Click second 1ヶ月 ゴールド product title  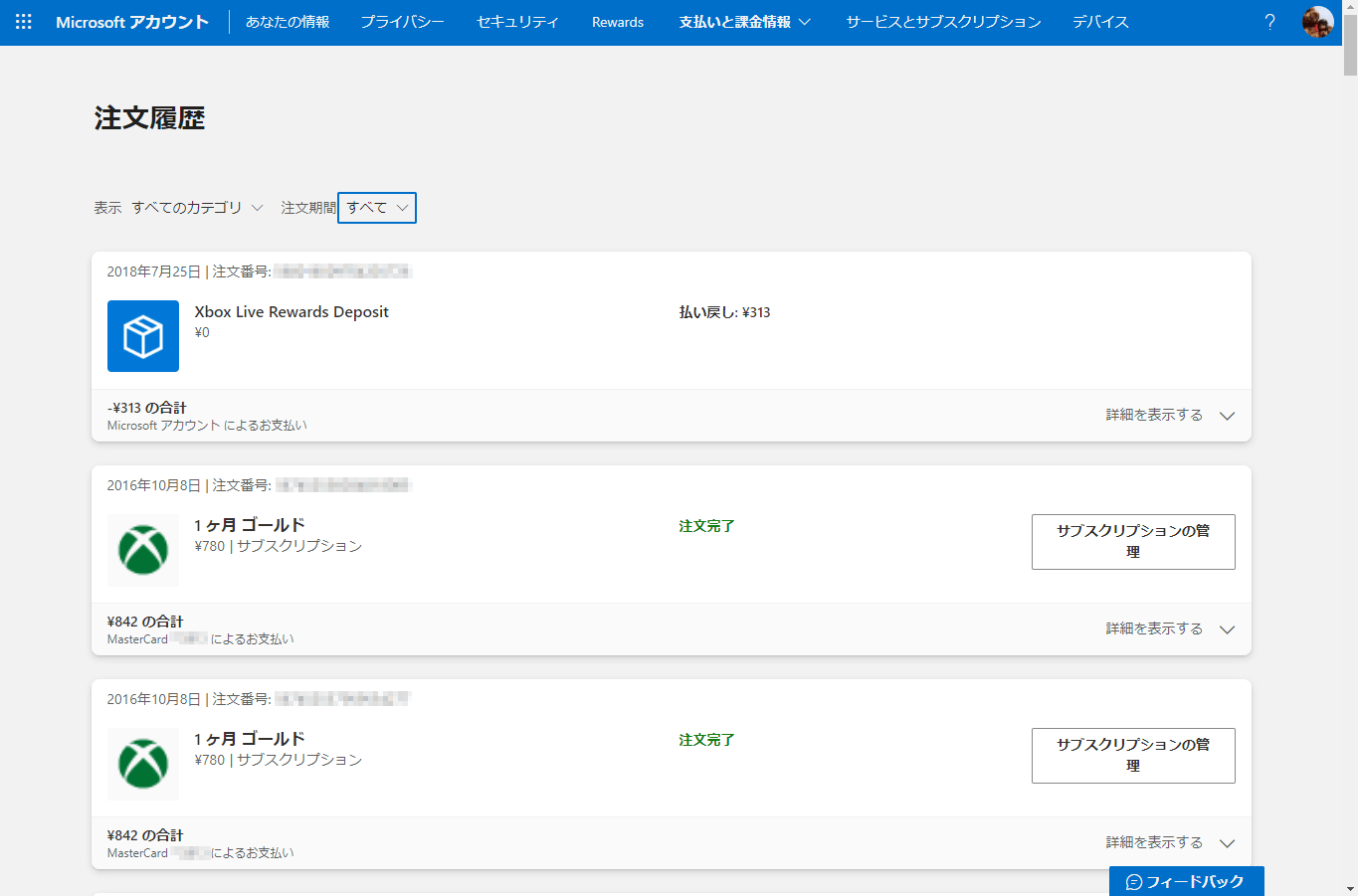pos(250,739)
